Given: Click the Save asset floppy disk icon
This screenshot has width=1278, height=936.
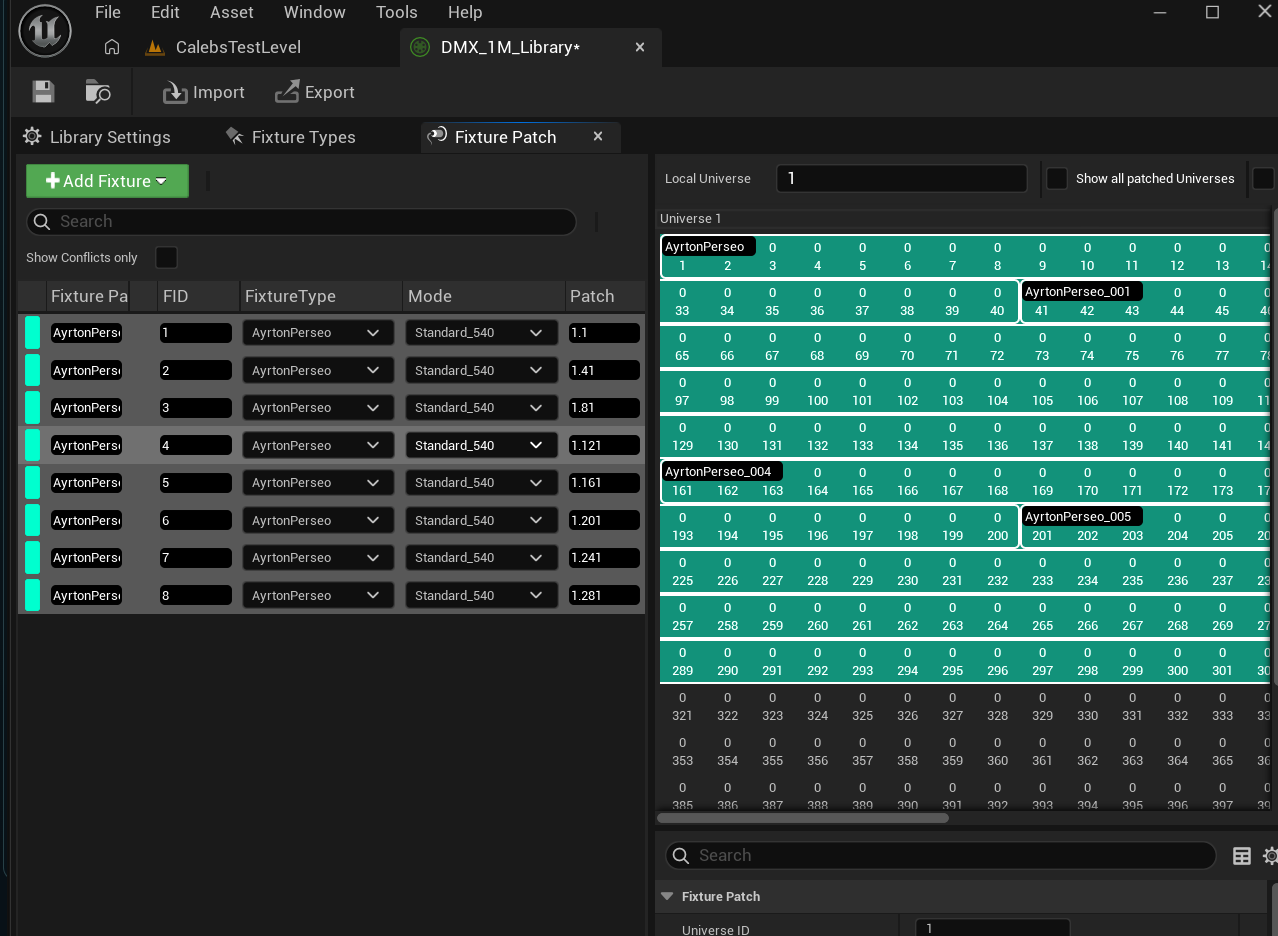Looking at the screenshot, I should tap(43, 92).
